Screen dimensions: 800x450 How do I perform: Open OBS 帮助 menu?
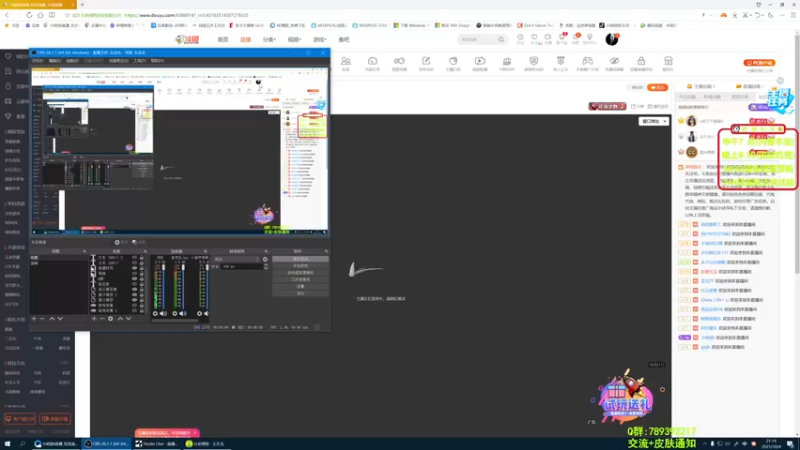(x=157, y=61)
